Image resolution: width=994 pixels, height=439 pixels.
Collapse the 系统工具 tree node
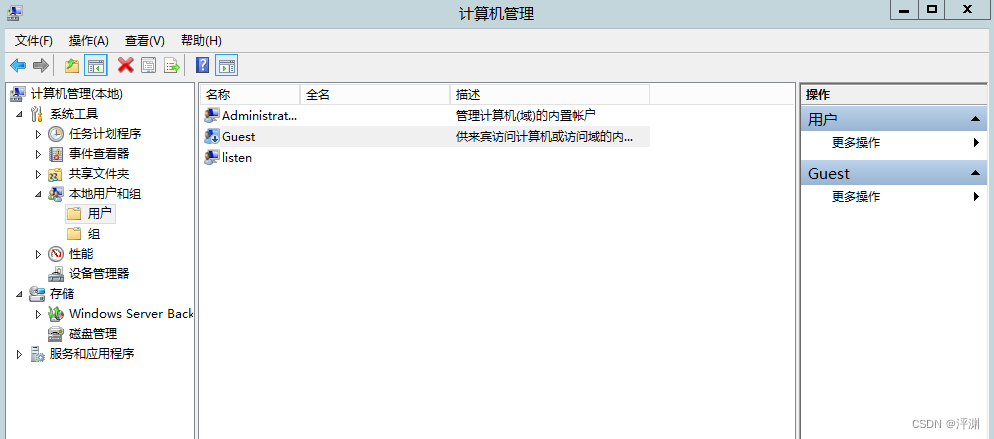coord(19,115)
